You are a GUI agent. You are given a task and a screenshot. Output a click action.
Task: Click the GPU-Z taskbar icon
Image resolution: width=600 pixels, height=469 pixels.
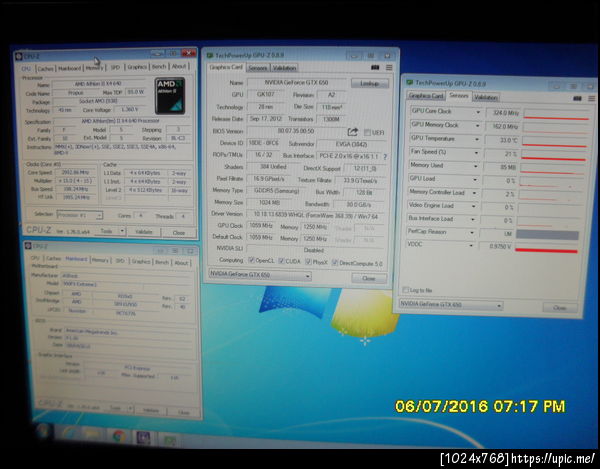[170, 440]
